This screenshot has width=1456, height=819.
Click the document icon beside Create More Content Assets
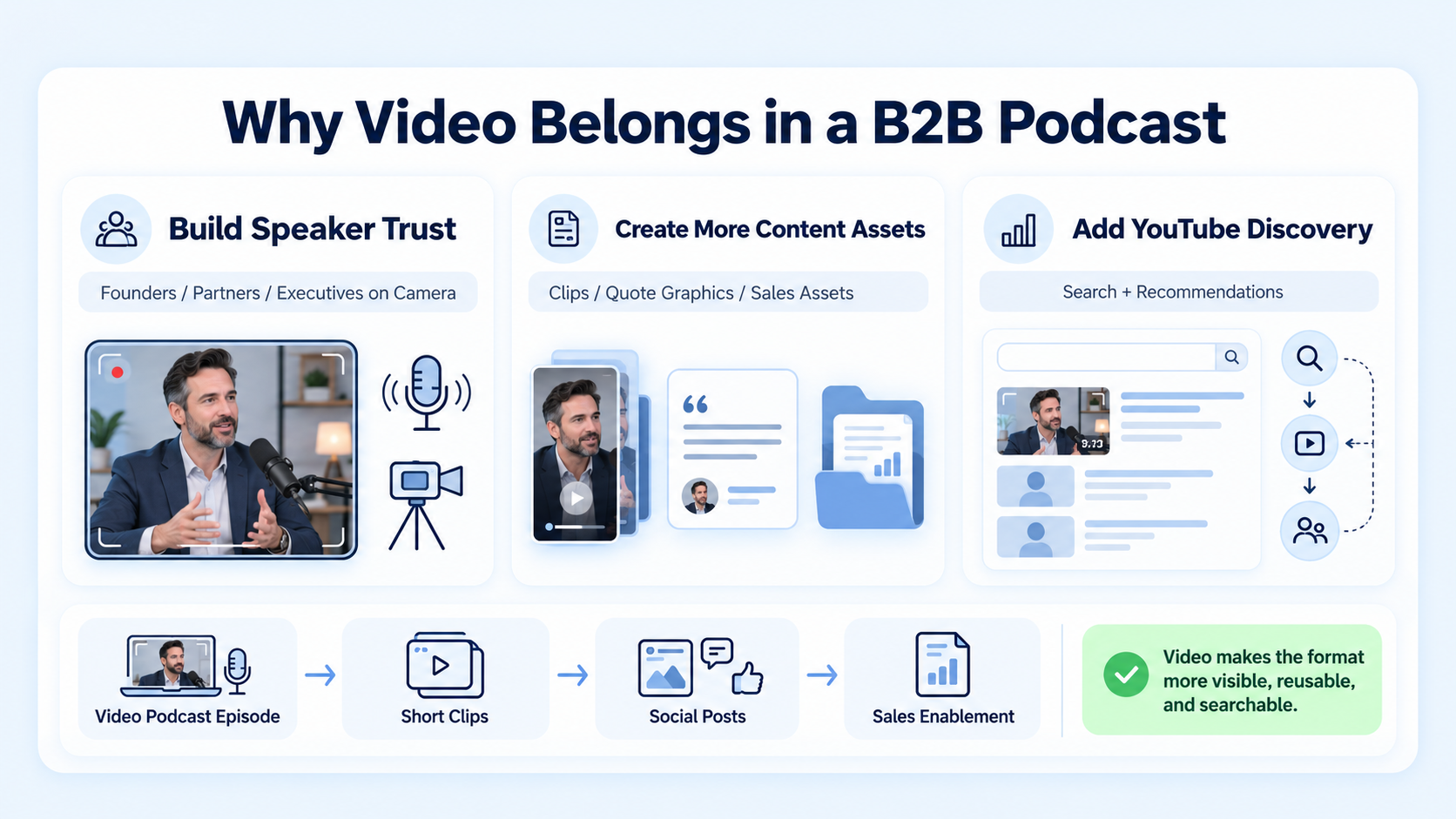(563, 229)
